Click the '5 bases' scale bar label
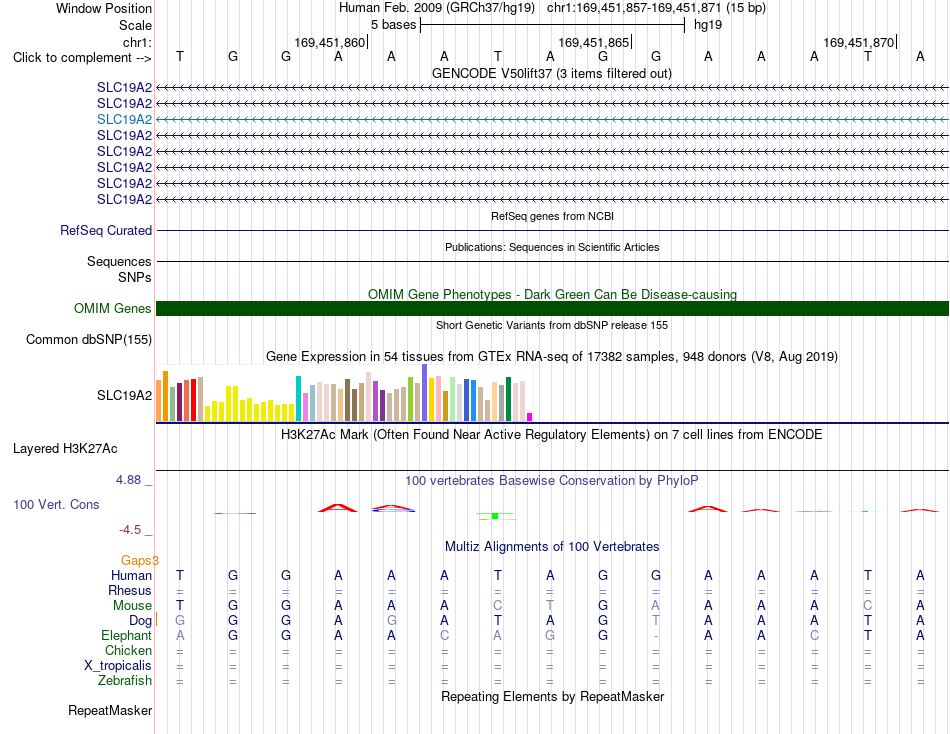 (394, 25)
